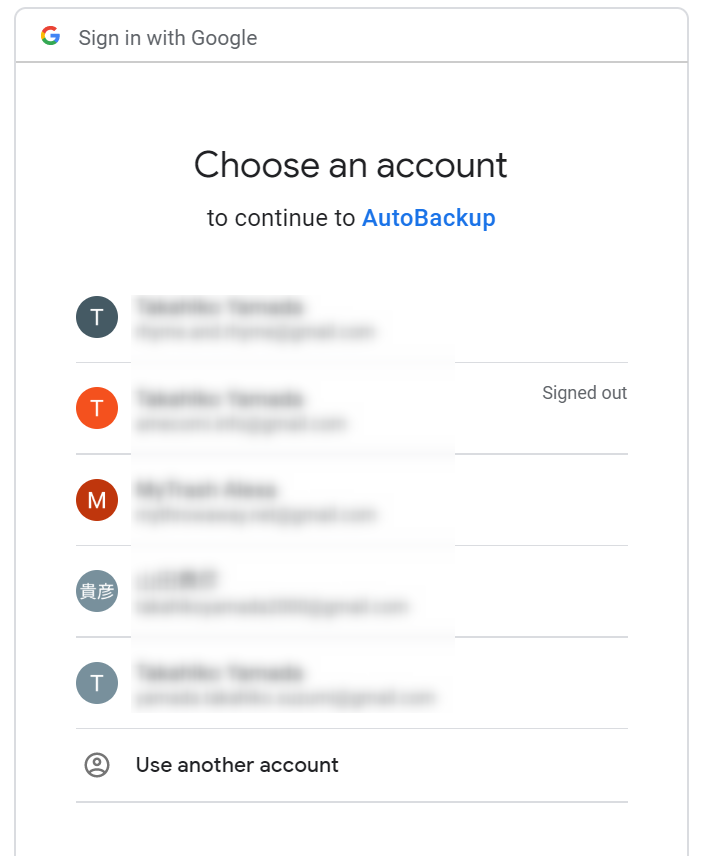Click email beside the dark slate T avatar
Screen dimensions: 704x856
tap(254, 331)
